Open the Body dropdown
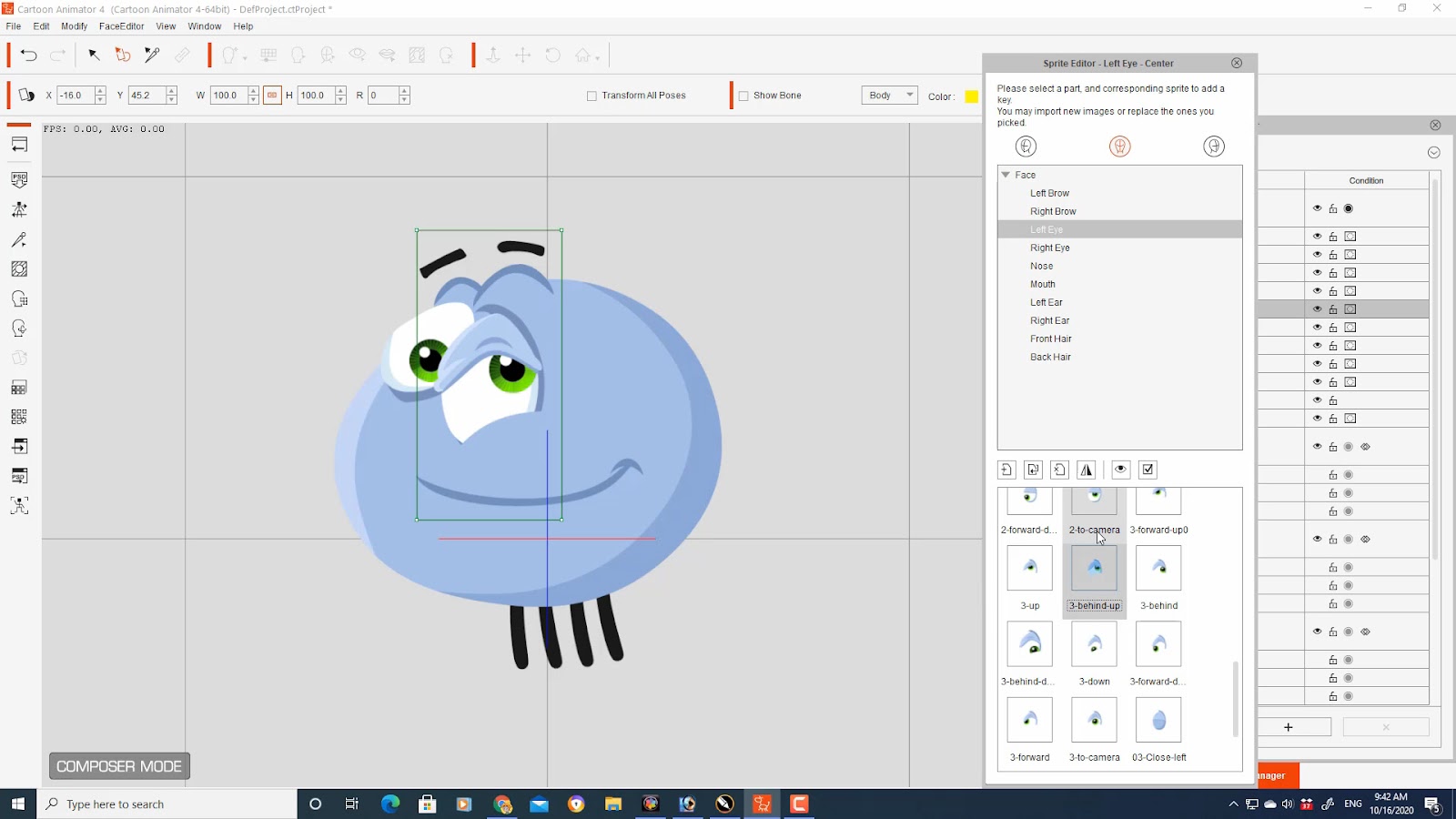1456x819 pixels. click(889, 96)
